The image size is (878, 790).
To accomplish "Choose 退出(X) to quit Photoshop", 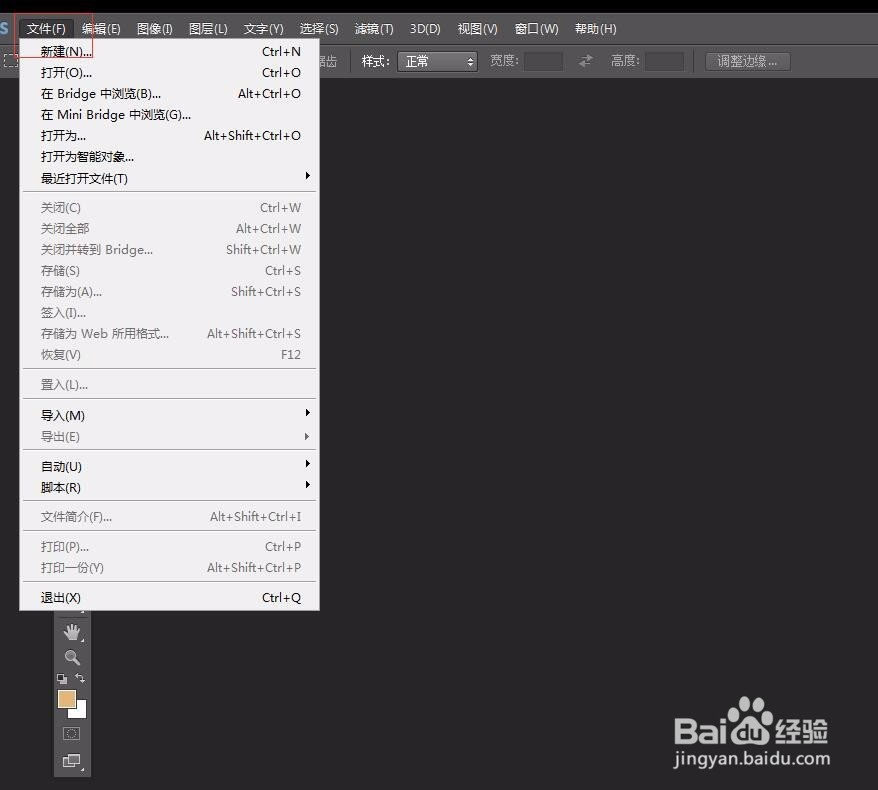I will click(x=170, y=597).
